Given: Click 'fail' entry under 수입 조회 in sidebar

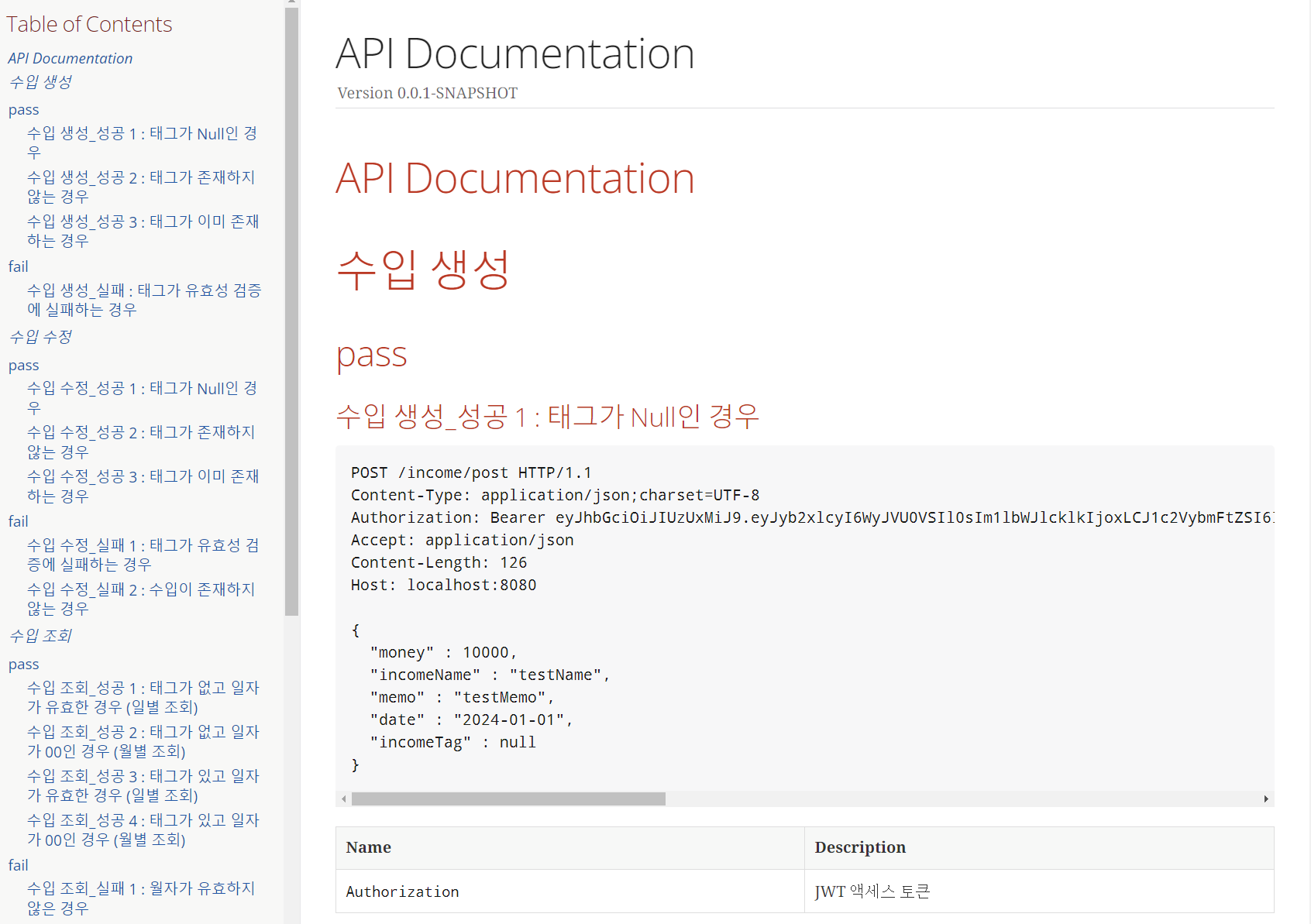Looking at the screenshot, I should 18,865.
